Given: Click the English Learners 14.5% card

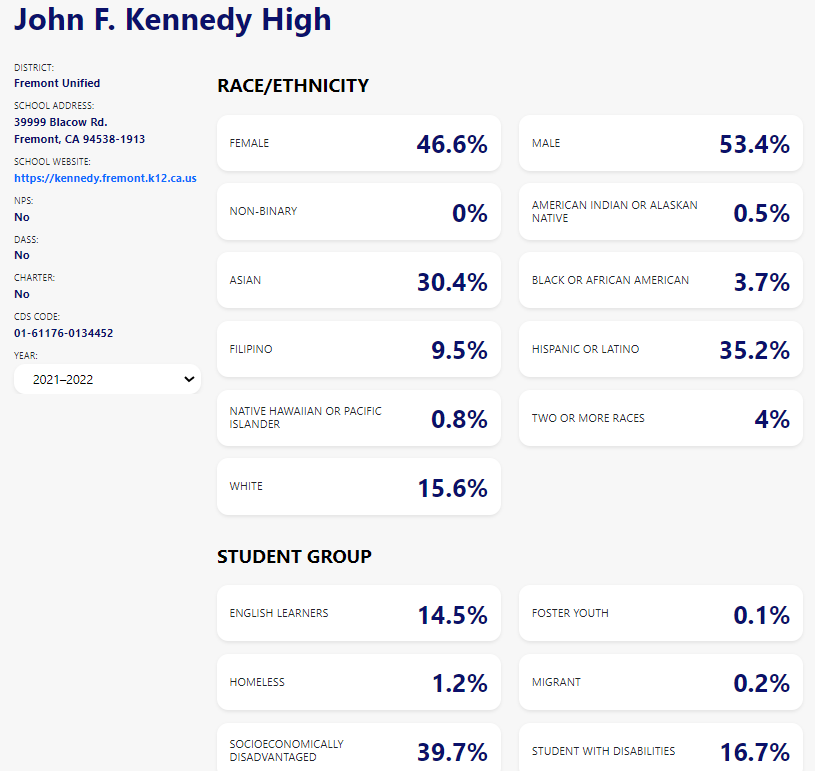Looking at the screenshot, I should pyautogui.click(x=358, y=614).
